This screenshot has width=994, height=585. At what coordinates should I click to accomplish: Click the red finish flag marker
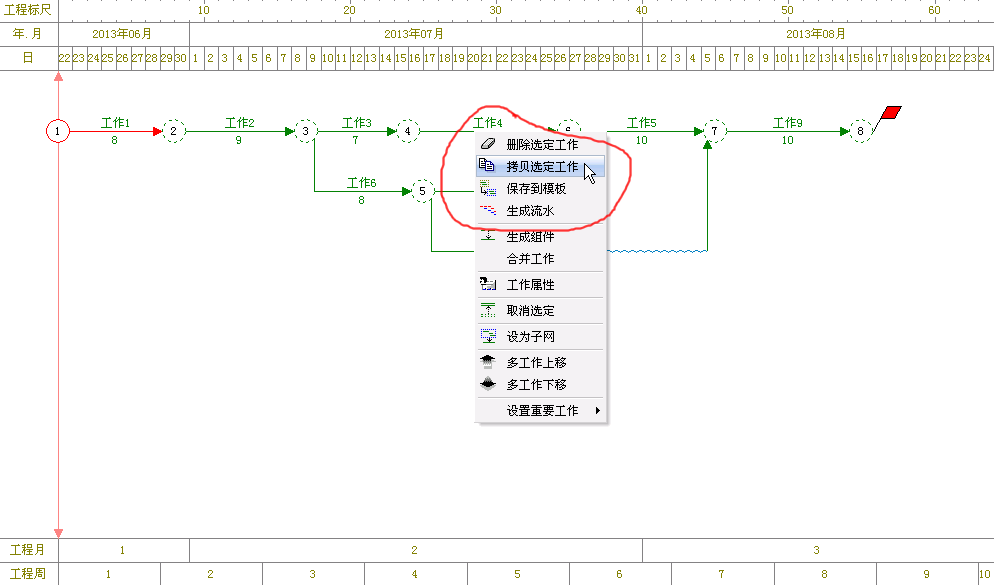coord(890,113)
